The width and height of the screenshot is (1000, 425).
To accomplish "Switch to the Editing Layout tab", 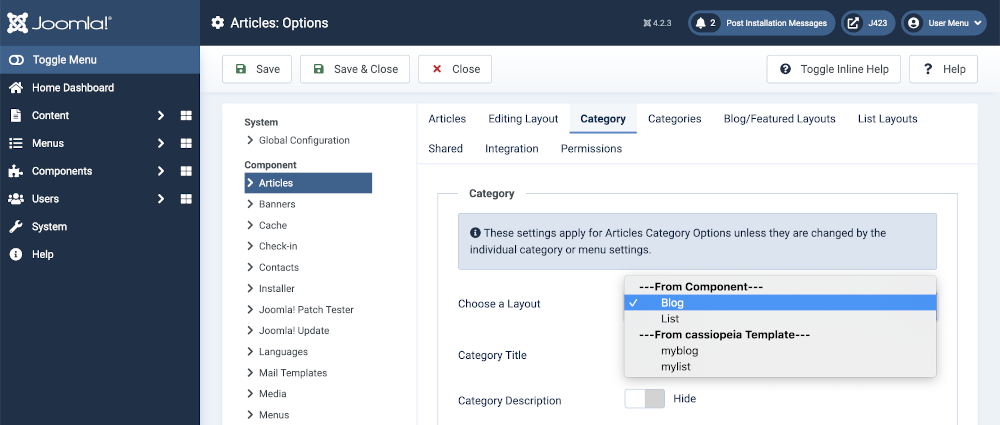I will coord(523,119).
